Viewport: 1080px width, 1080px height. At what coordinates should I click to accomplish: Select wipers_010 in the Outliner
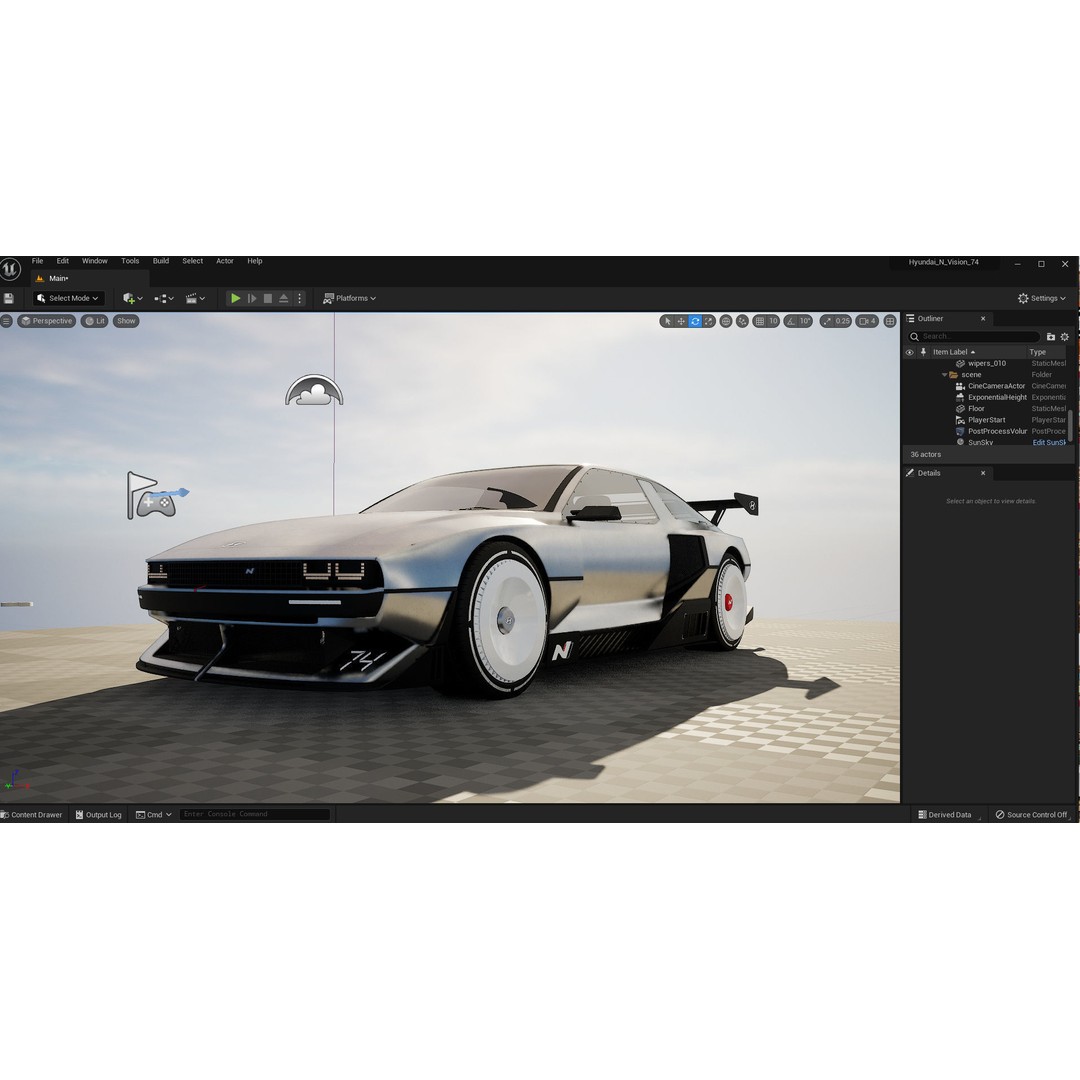pyautogui.click(x=986, y=364)
